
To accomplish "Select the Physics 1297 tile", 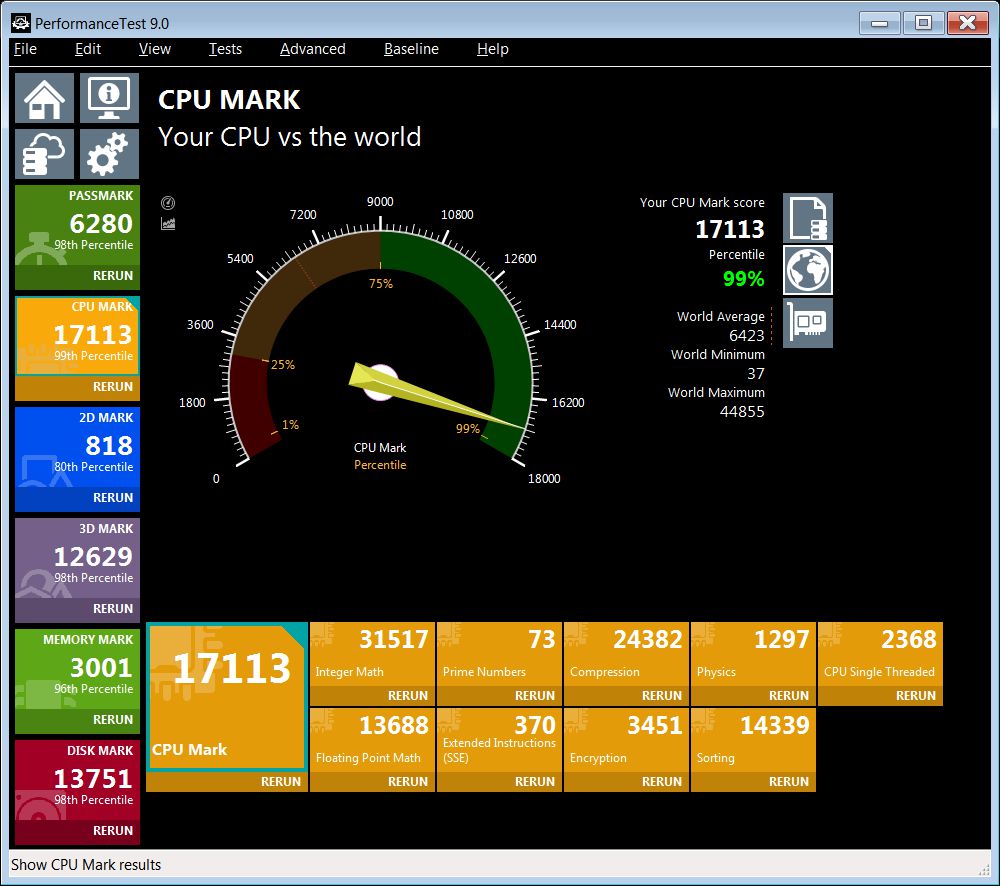I will [x=753, y=654].
